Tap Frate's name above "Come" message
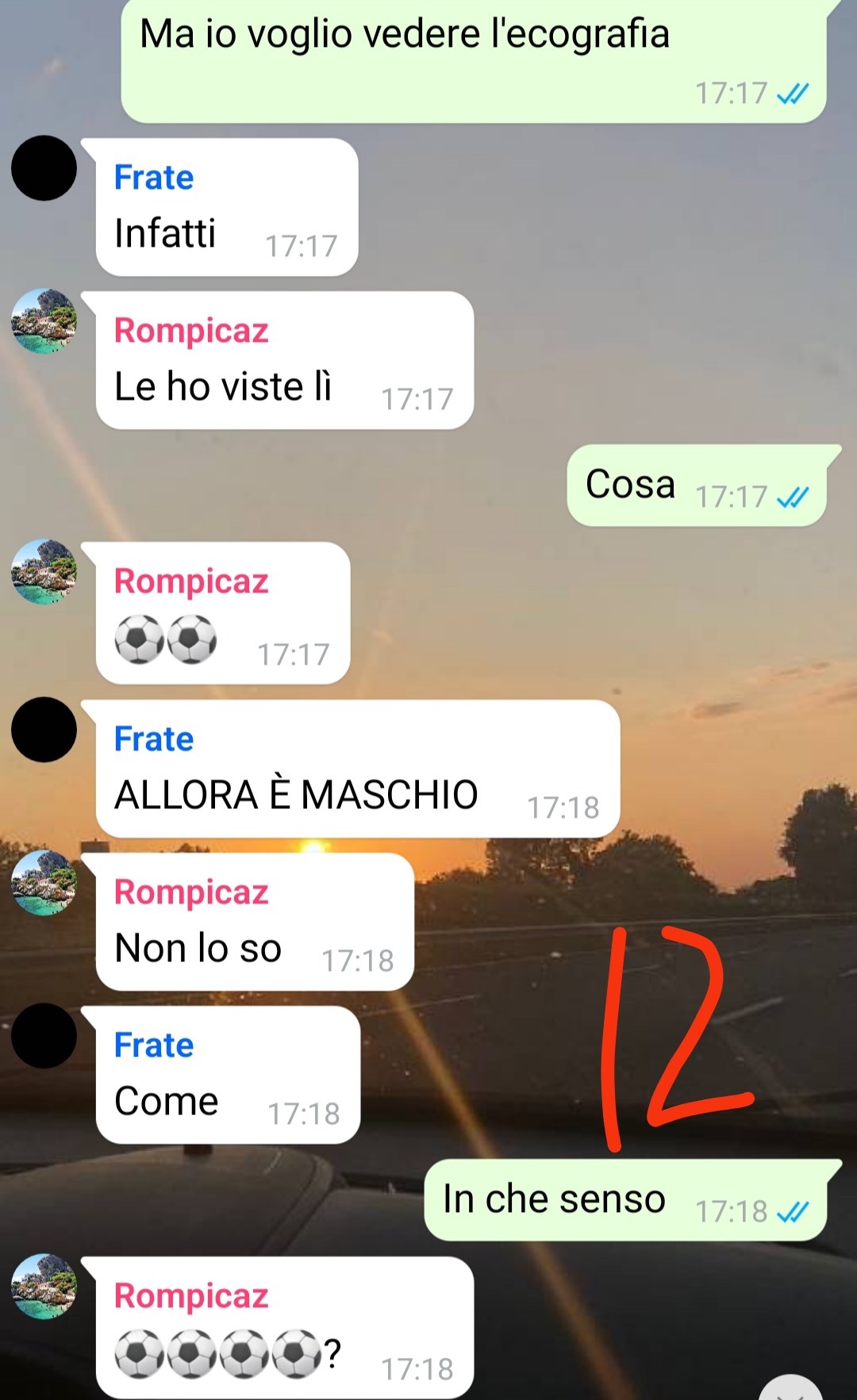857x1400 pixels. 154,1045
